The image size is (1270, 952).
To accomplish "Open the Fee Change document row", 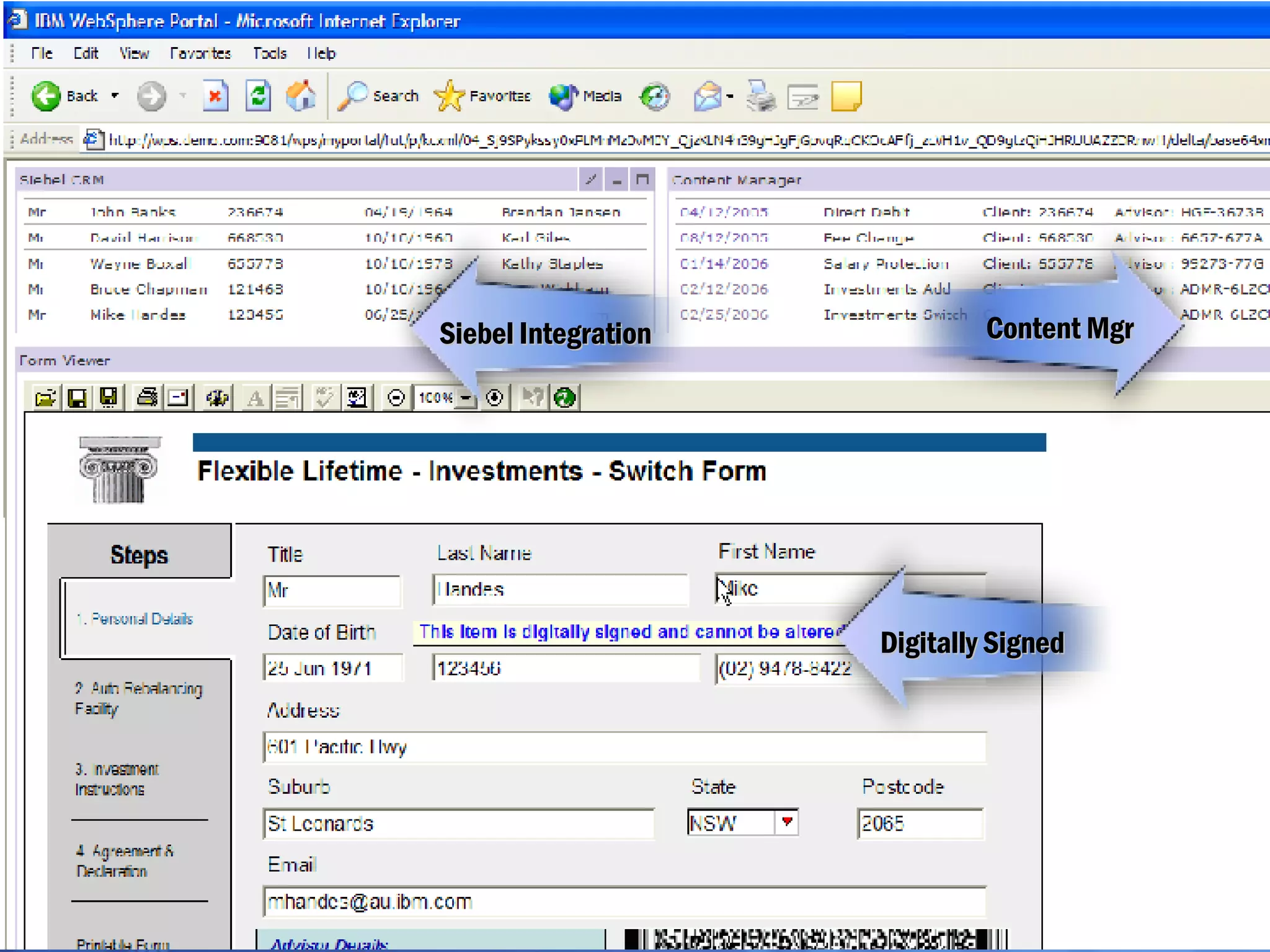I will (972, 237).
